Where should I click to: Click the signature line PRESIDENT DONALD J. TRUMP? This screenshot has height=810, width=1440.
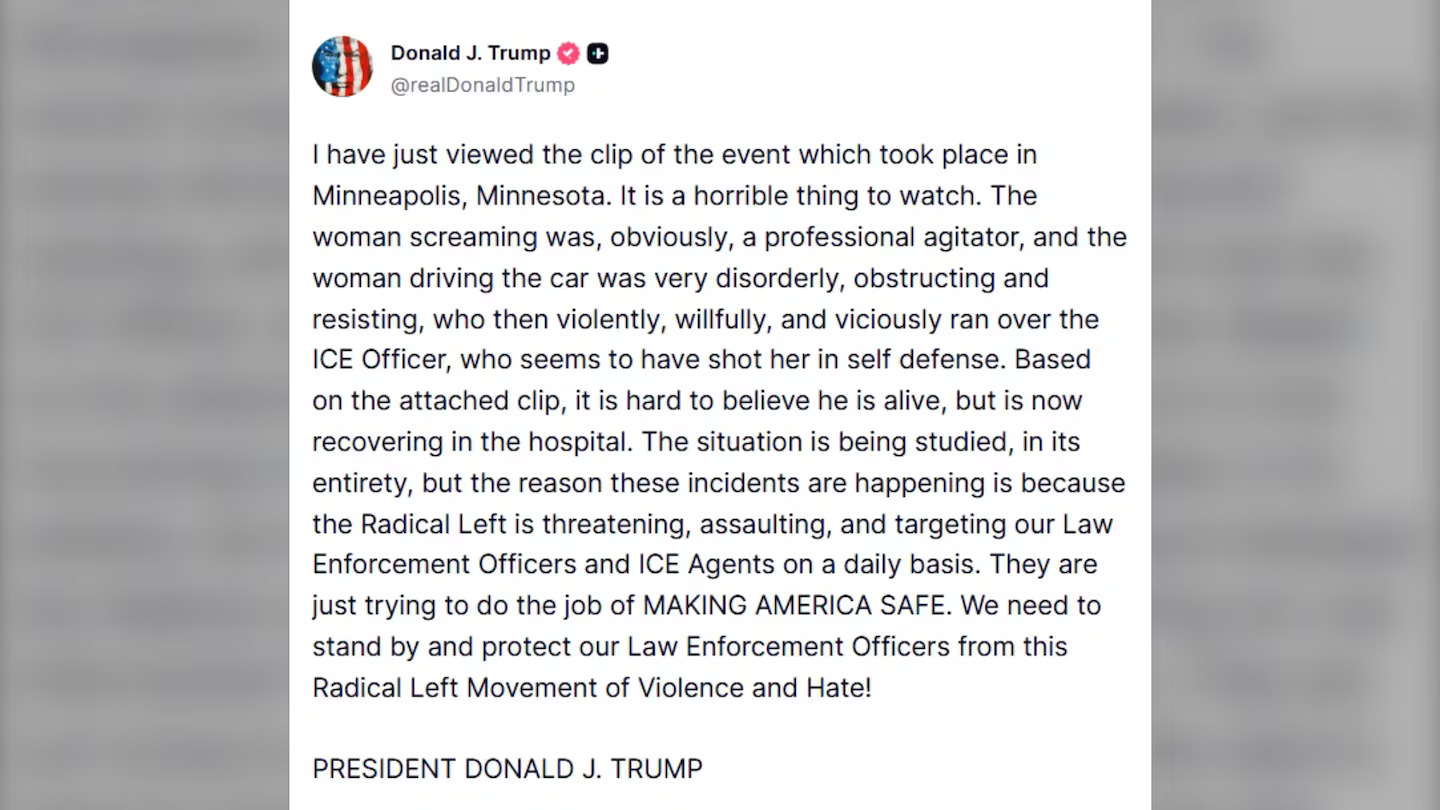(x=507, y=768)
